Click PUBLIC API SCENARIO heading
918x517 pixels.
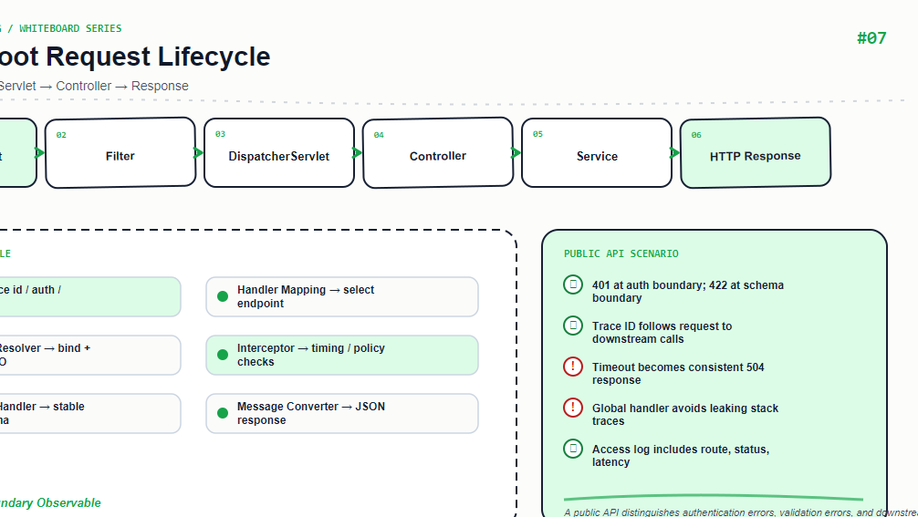[x=621, y=254]
